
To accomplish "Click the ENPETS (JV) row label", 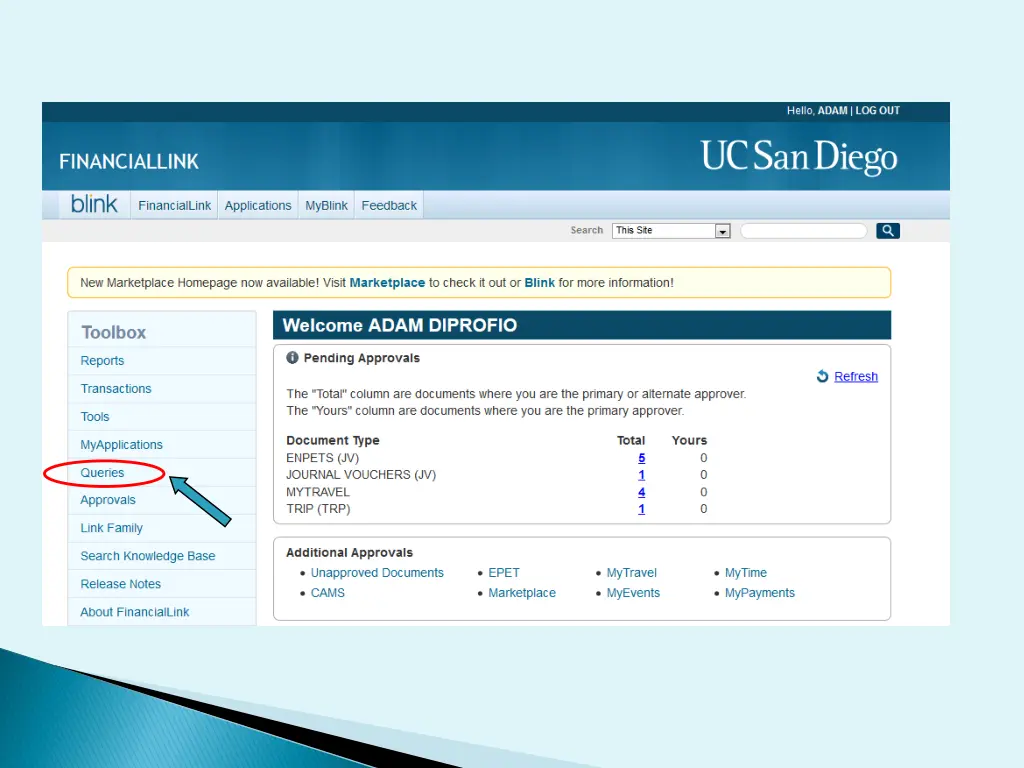I will [323, 458].
